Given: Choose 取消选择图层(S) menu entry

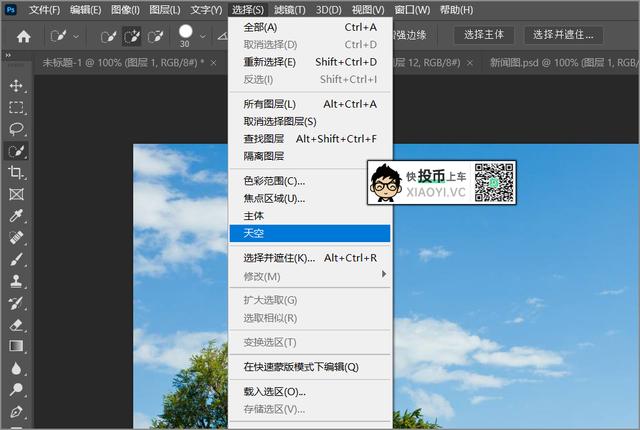Looking at the screenshot, I should pos(310,122).
